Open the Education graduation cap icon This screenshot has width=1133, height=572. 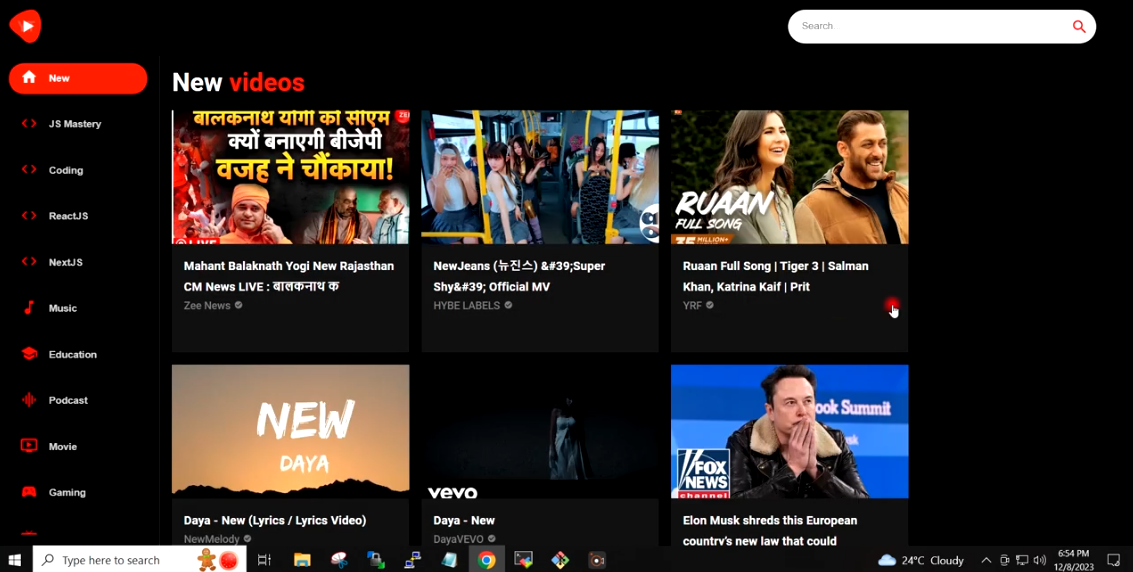point(29,354)
